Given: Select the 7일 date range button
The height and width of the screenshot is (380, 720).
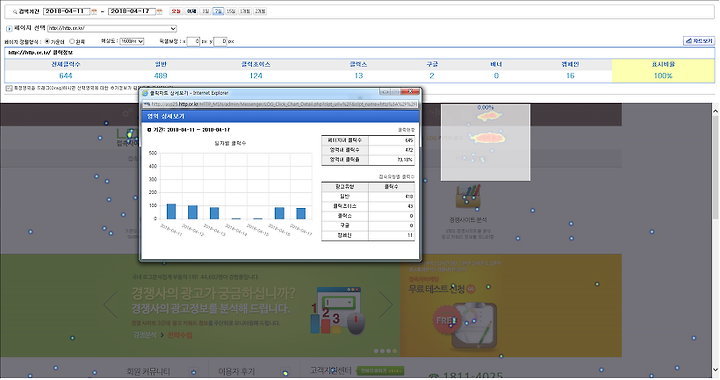Looking at the screenshot, I should (218, 11).
